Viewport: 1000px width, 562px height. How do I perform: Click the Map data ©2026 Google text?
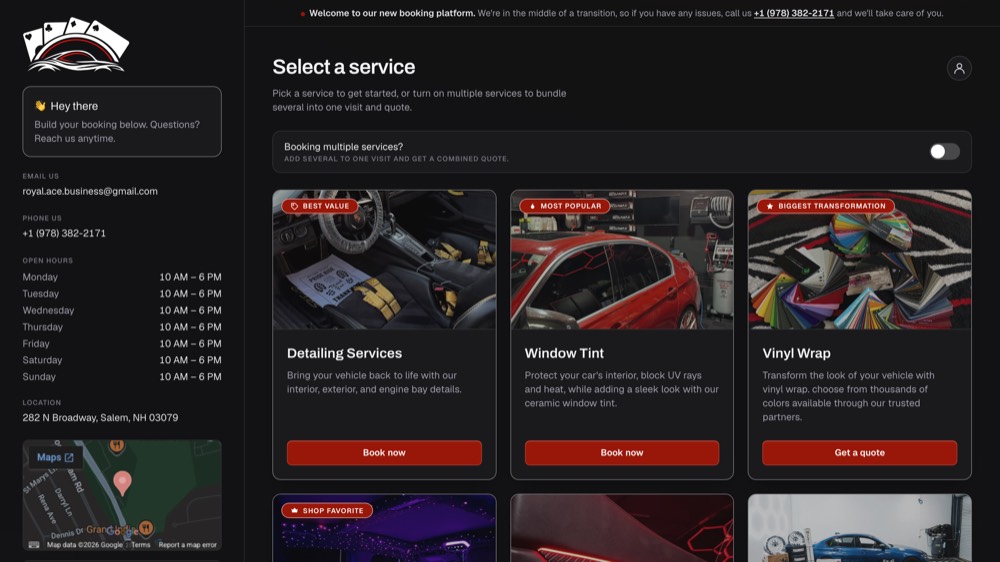click(84, 545)
